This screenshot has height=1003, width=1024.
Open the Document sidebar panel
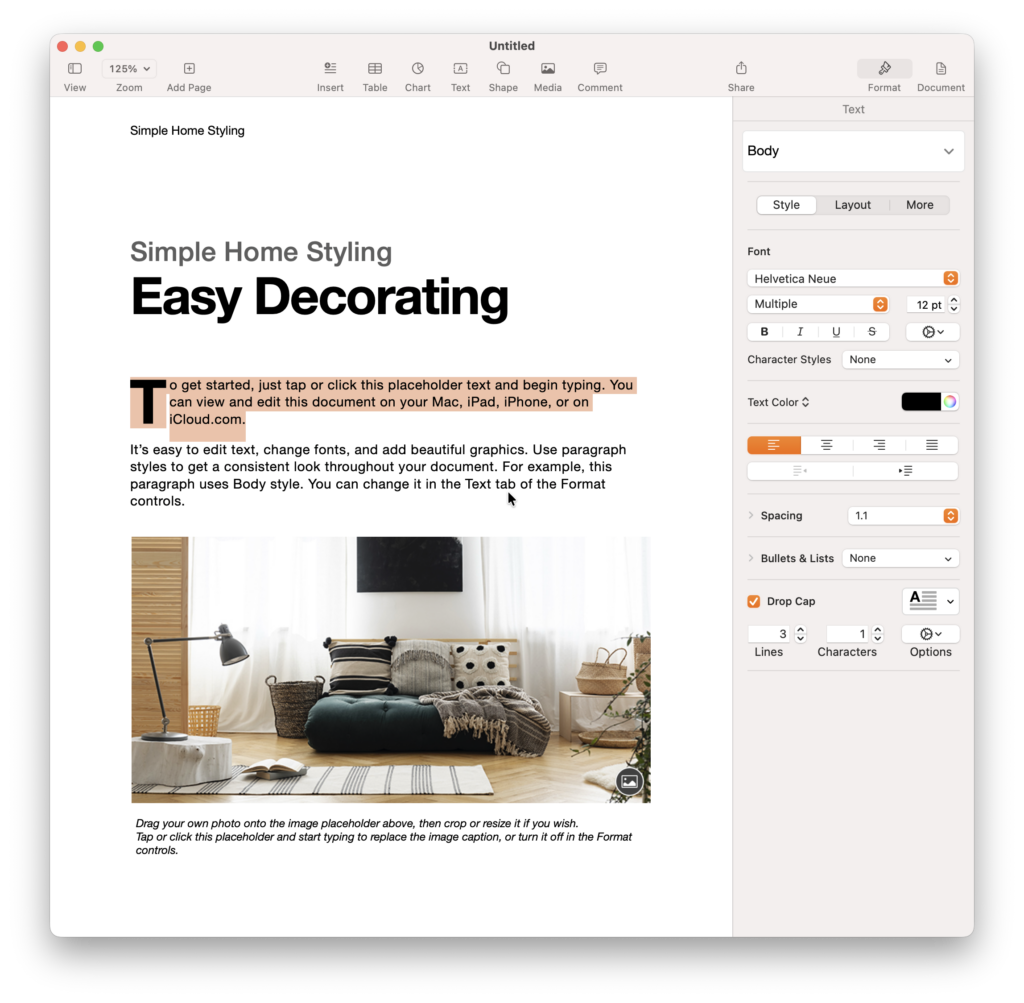click(x=940, y=70)
